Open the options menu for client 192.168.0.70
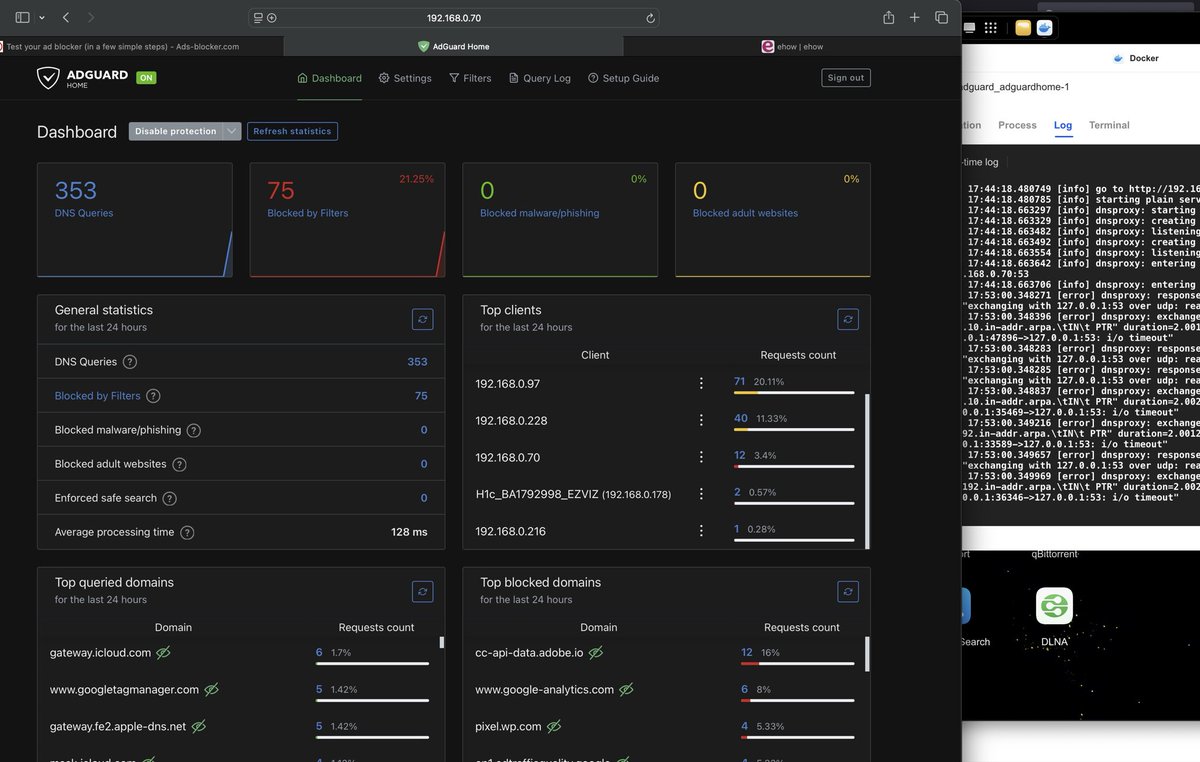Viewport: 1200px width, 762px height. click(701, 457)
